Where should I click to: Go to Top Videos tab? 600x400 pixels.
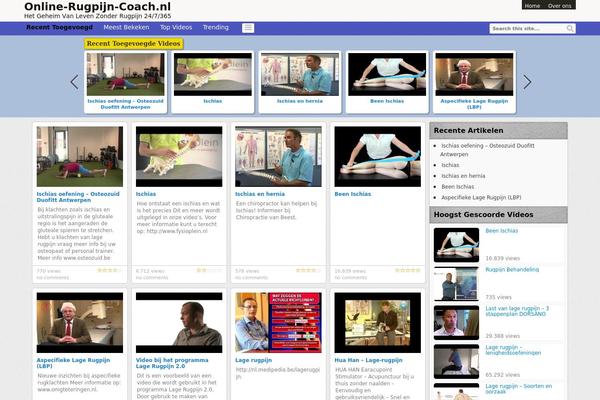(176, 27)
